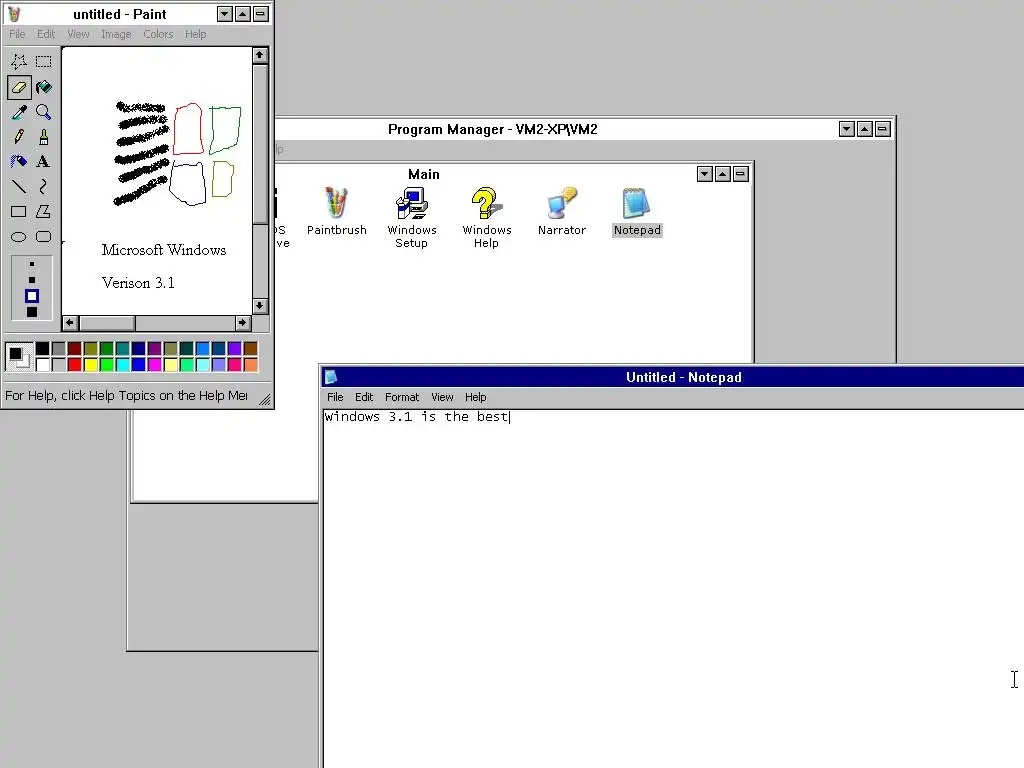Select the rectangular Select tool in Paint
The width and height of the screenshot is (1024, 768).
pos(44,61)
